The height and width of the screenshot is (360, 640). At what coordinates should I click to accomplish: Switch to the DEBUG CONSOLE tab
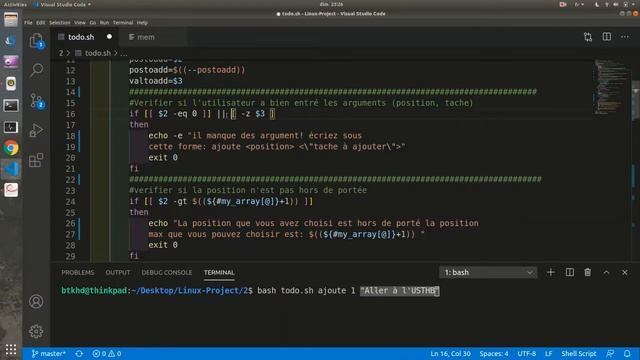pyautogui.click(x=167, y=273)
